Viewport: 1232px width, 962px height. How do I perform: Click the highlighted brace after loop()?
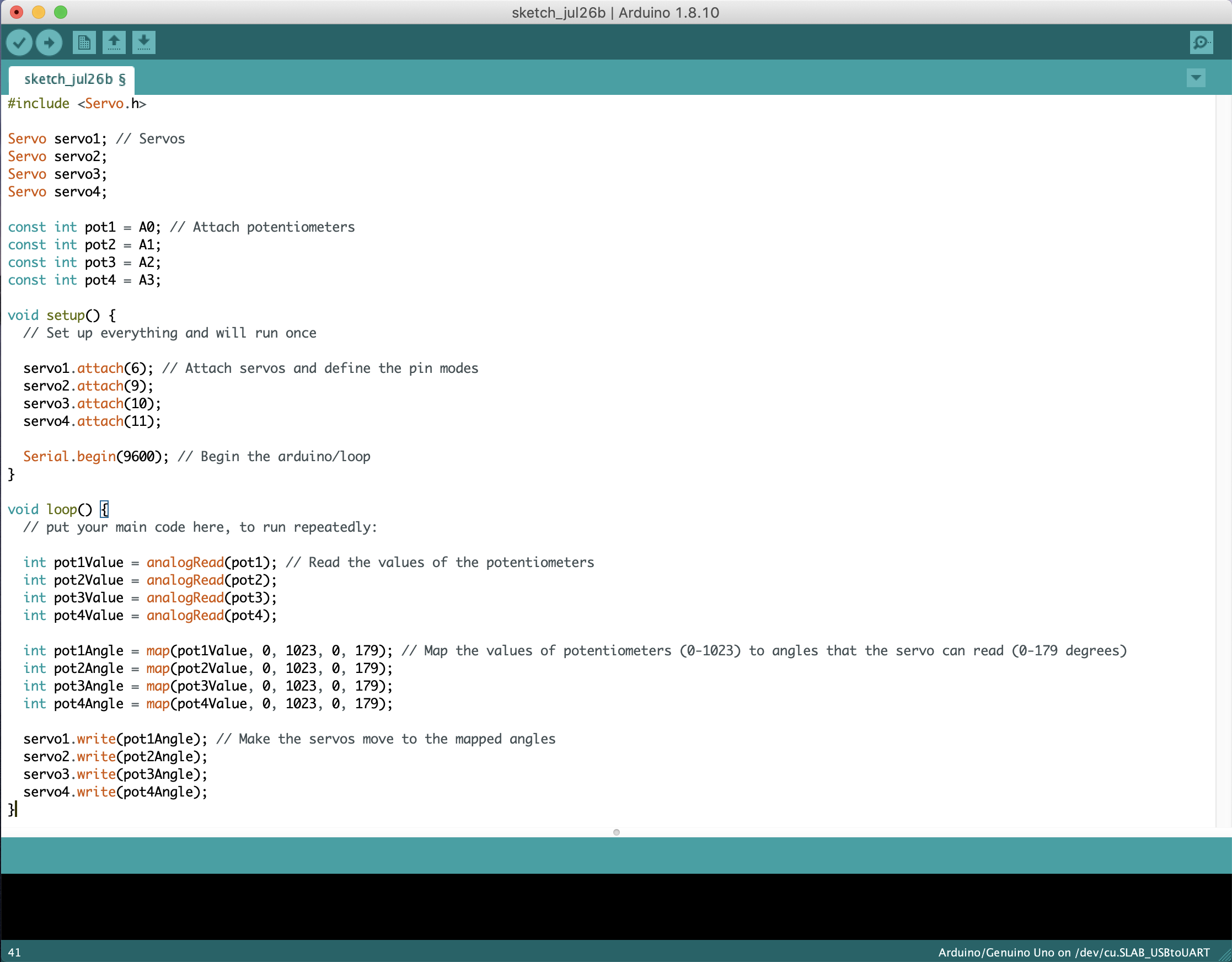(x=104, y=510)
